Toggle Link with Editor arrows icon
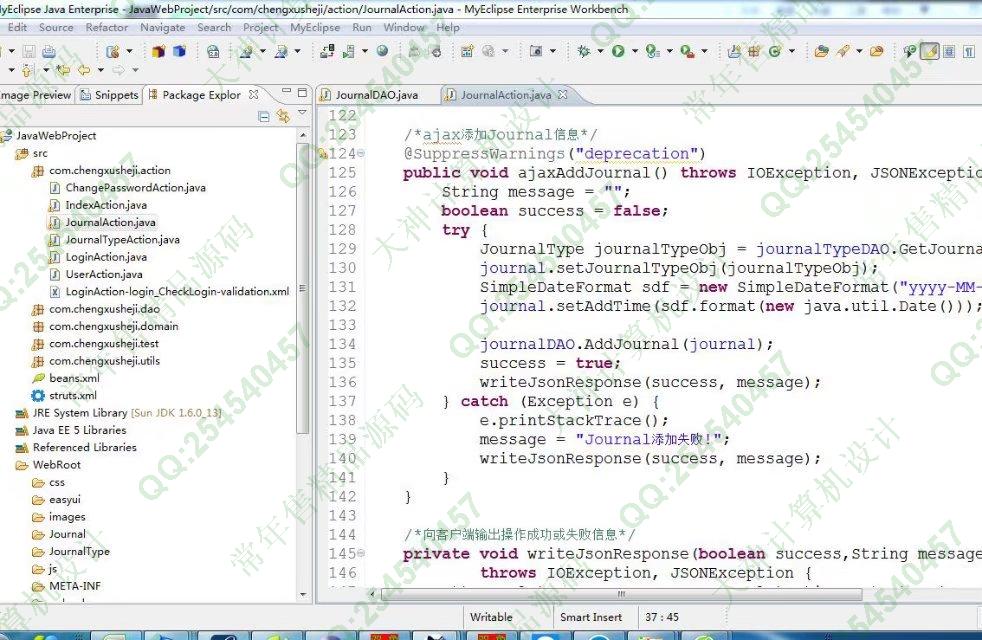 [284, 116]
